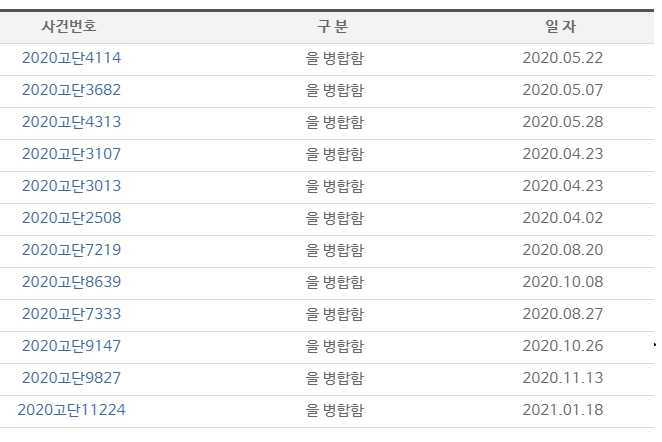Open case link 2020고단8639
Image resolution: width=662 pixels, height=442 pixels.
(x=71, y=282)
